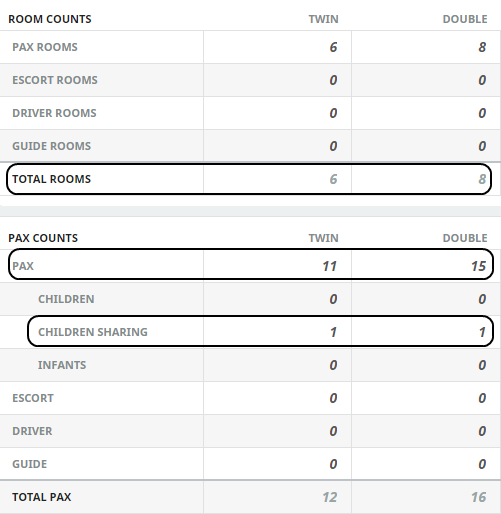Select the Pax Twin count 11

[330, 266]
